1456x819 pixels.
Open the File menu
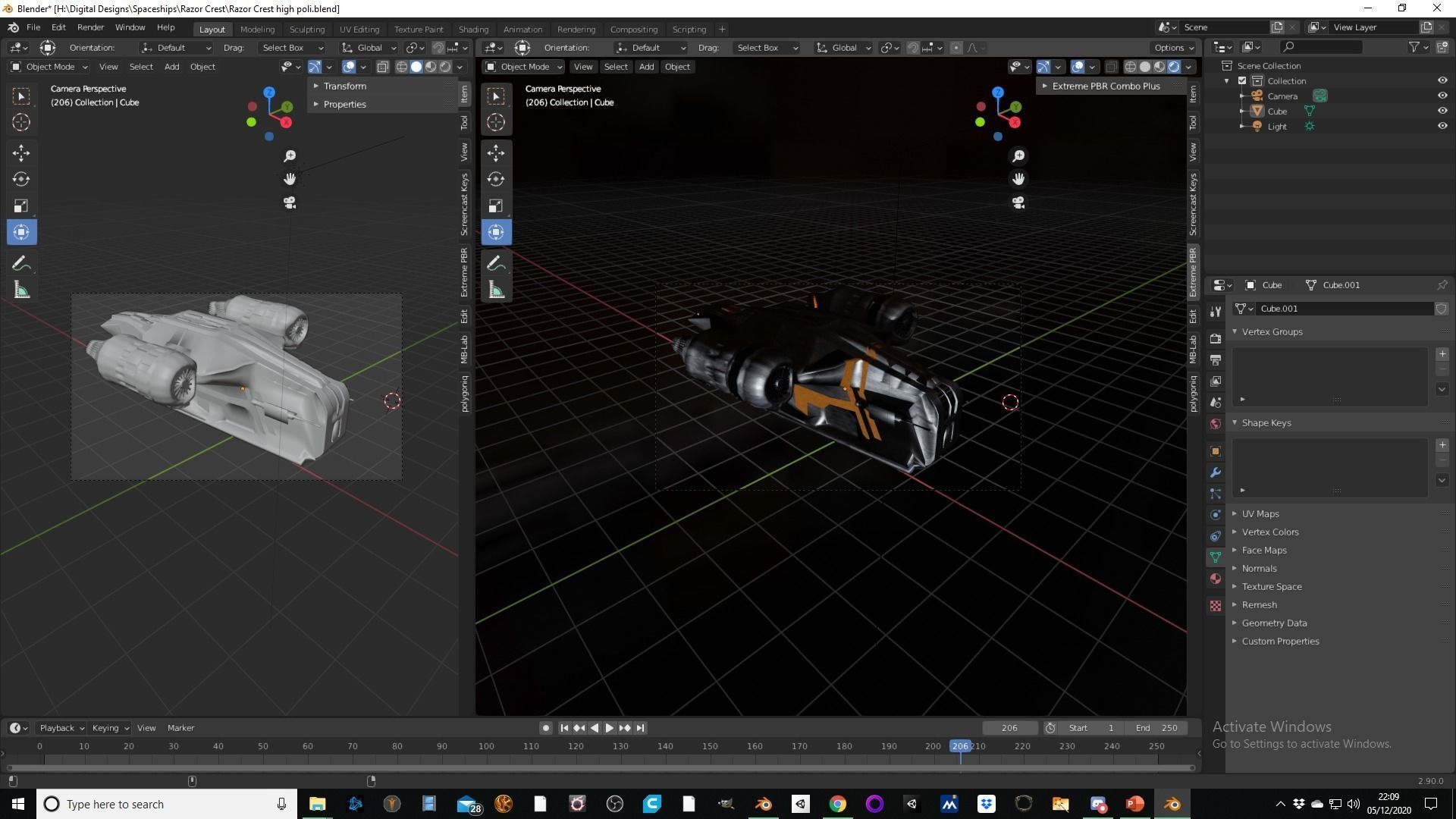[x=33, y=27]
